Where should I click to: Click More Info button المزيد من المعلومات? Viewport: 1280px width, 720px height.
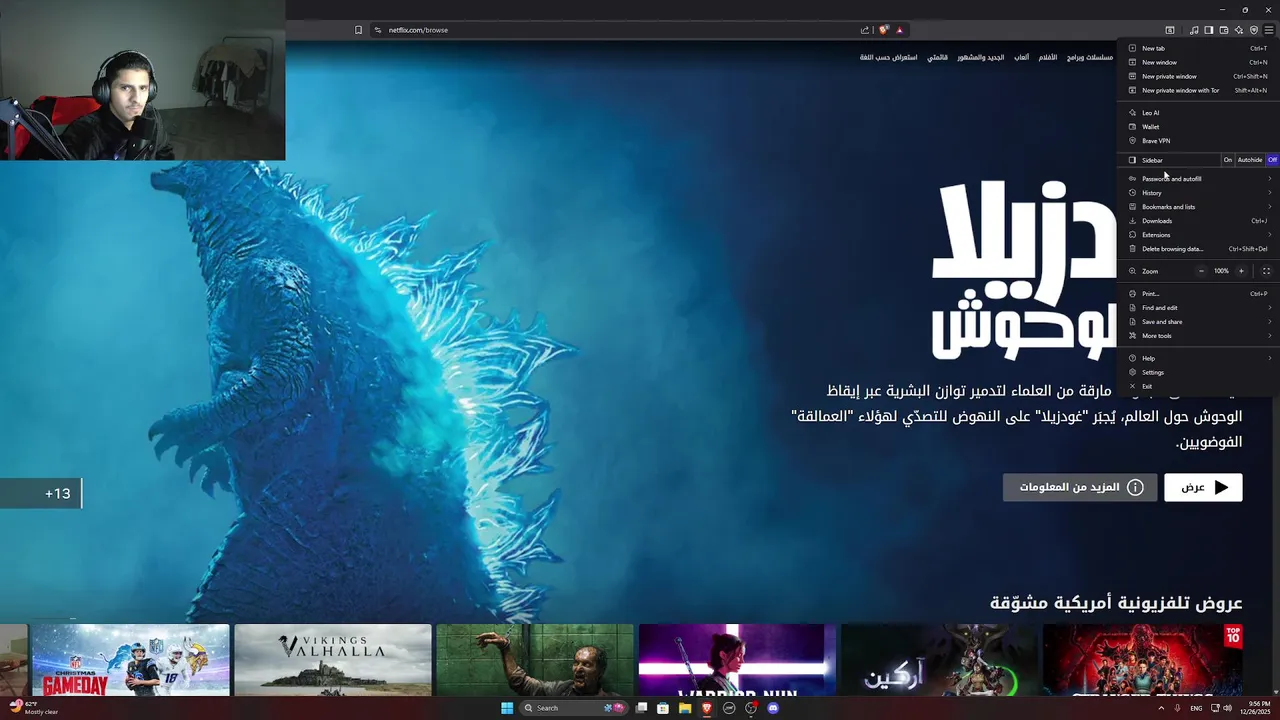tap(1080, 487)
